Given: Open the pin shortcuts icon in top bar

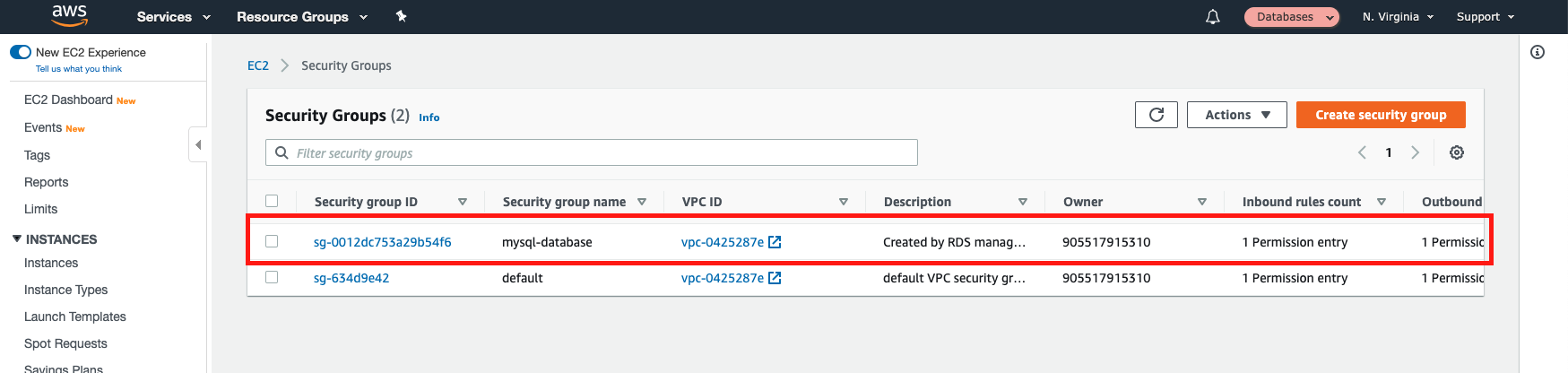Looking at the screenshot, I should (x=401, y=16).
